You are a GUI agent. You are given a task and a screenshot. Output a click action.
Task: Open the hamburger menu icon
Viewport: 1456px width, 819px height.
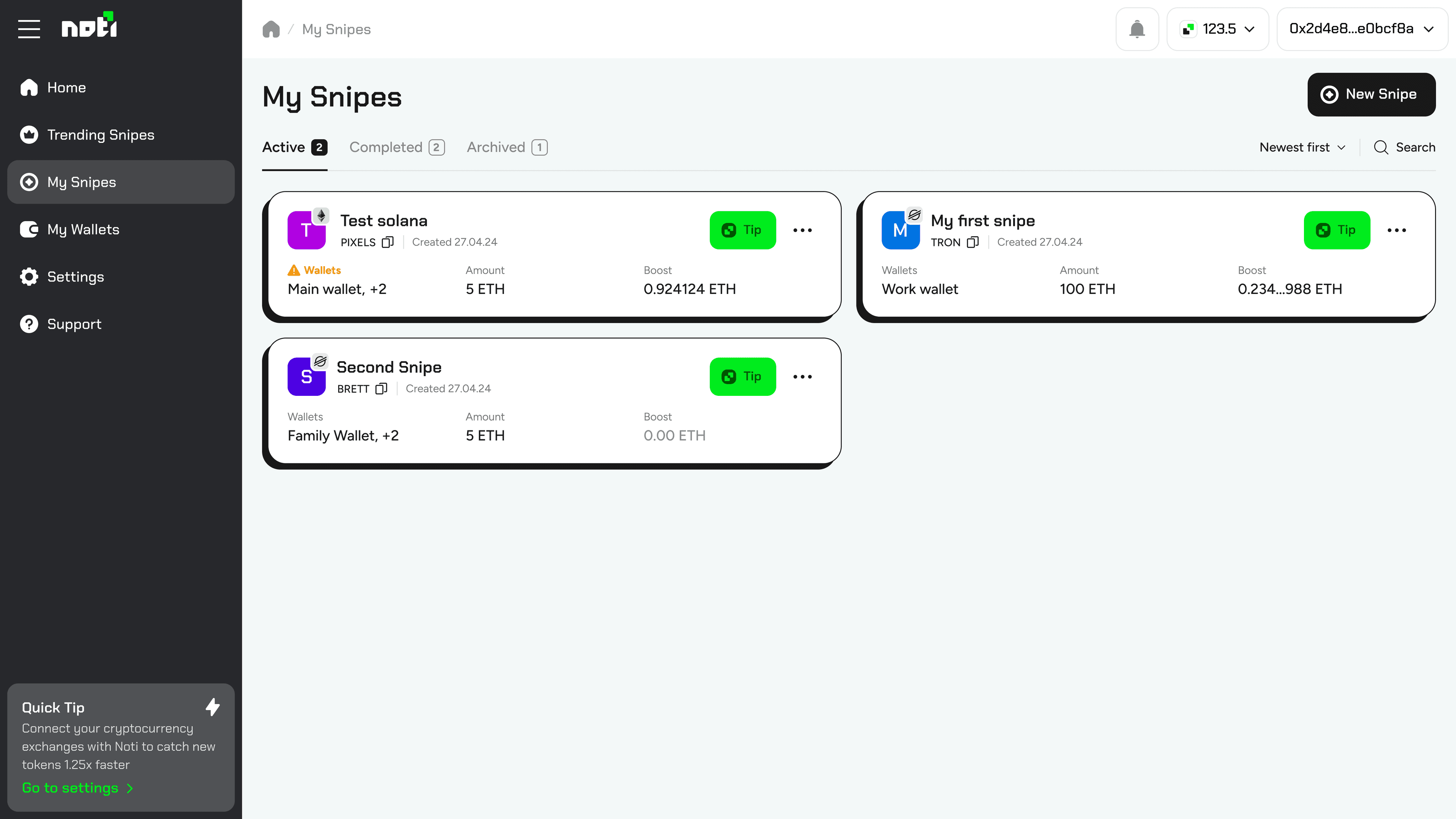coord(29,29)
